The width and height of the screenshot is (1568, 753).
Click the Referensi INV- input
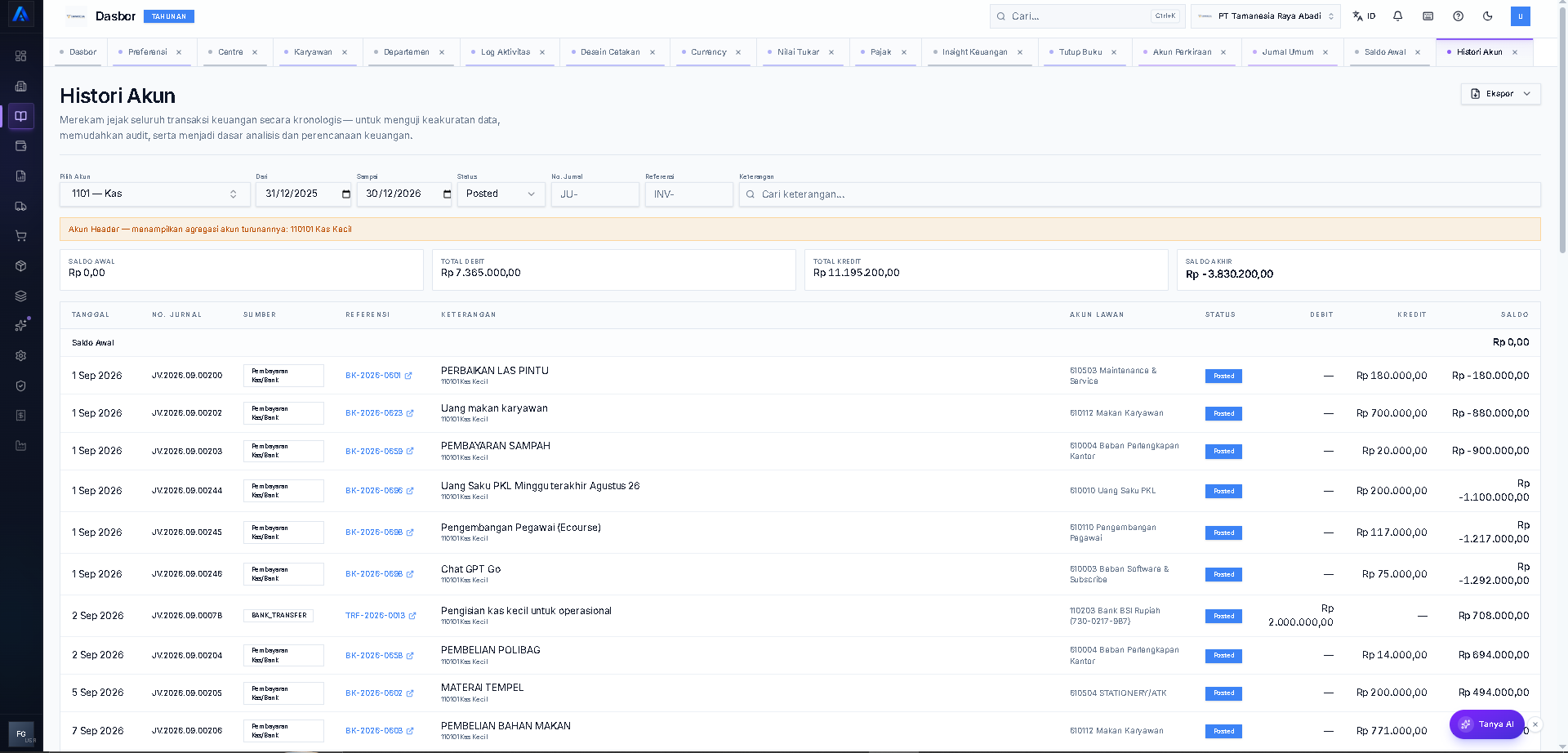[689, 194]
